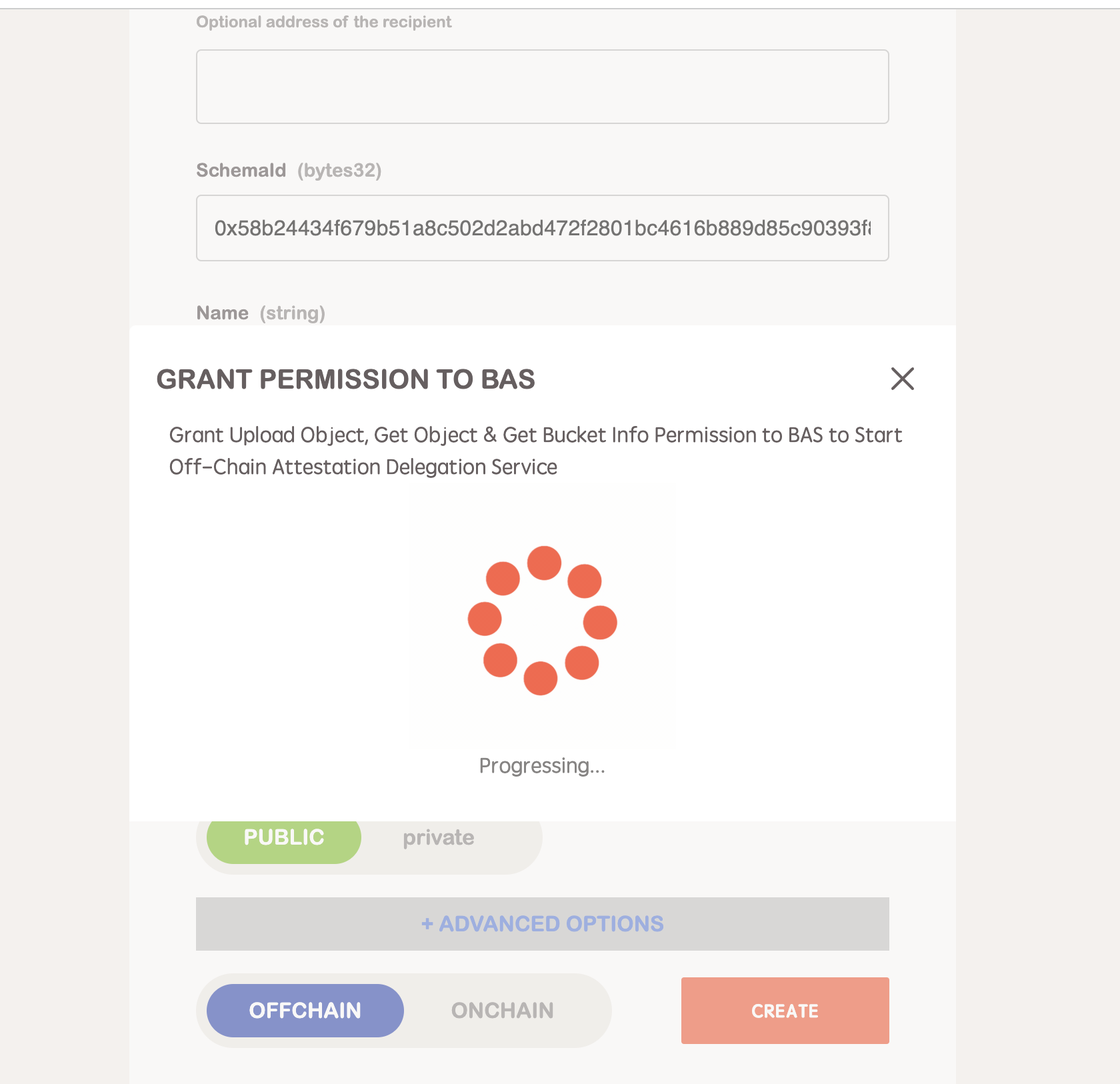Close the Grant Permission to BAS dialog
This screenshot has width=1120, height=1084.
[902, 379]
